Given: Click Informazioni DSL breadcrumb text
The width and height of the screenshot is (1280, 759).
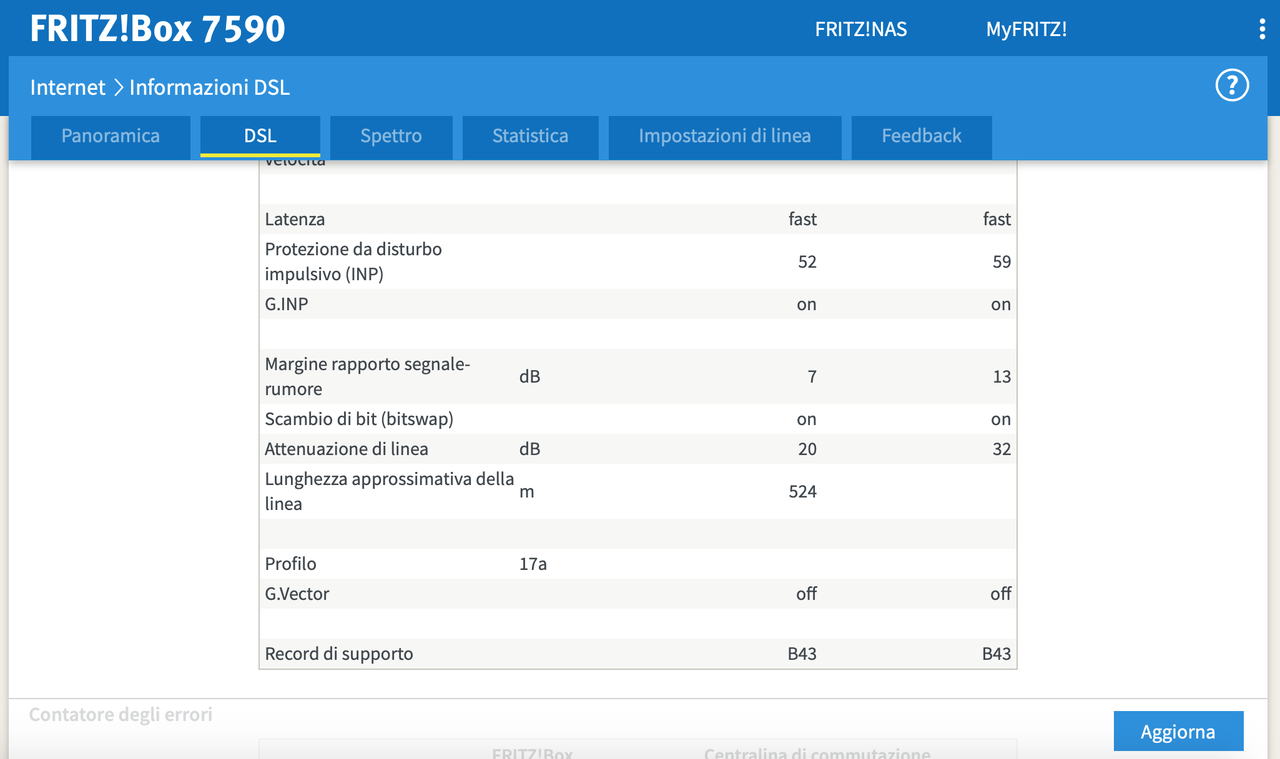Looking at the screenshot, I should [209, 87].
